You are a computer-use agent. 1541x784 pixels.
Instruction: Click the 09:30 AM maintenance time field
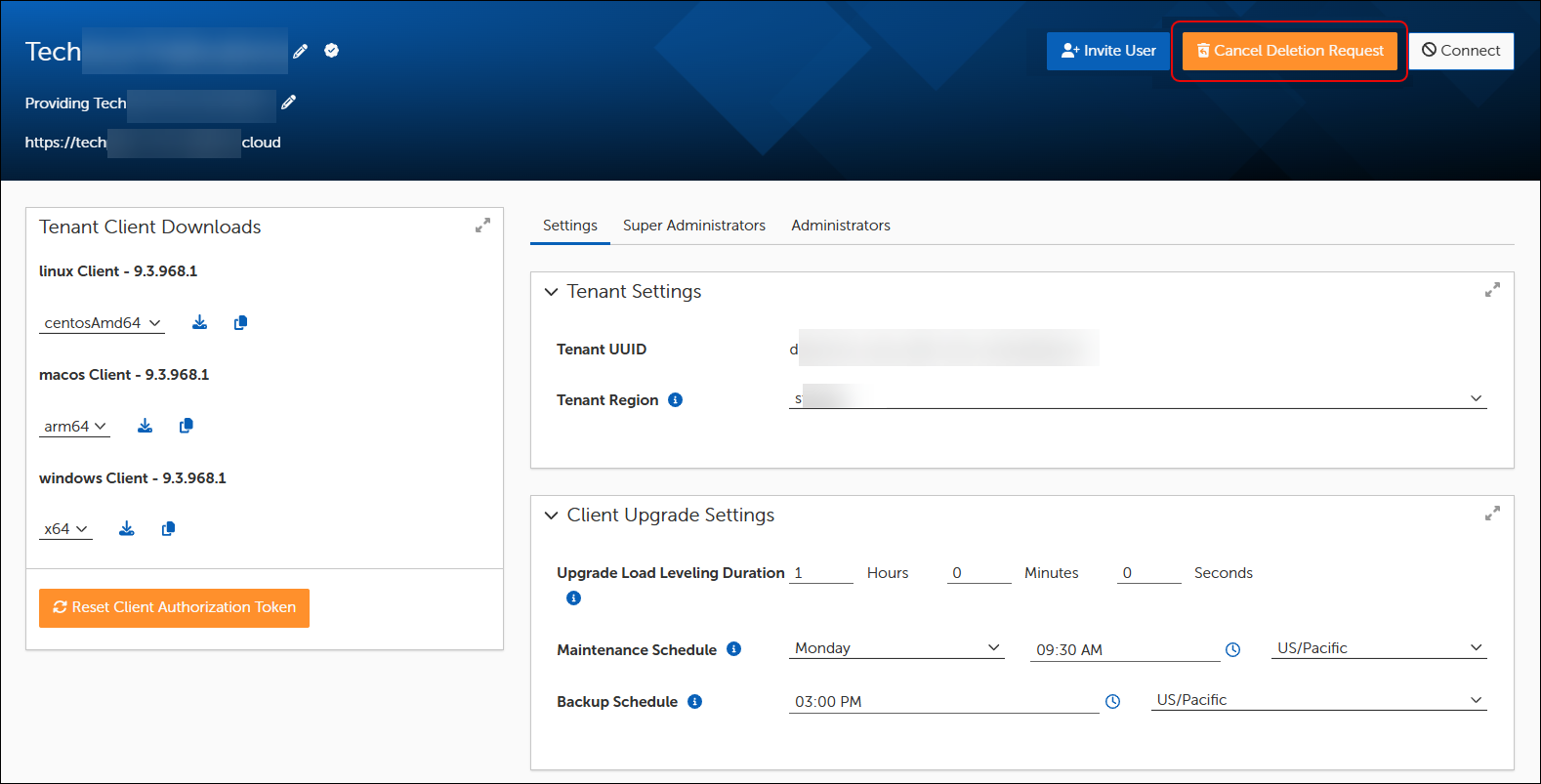click(x=1125, y=650)
